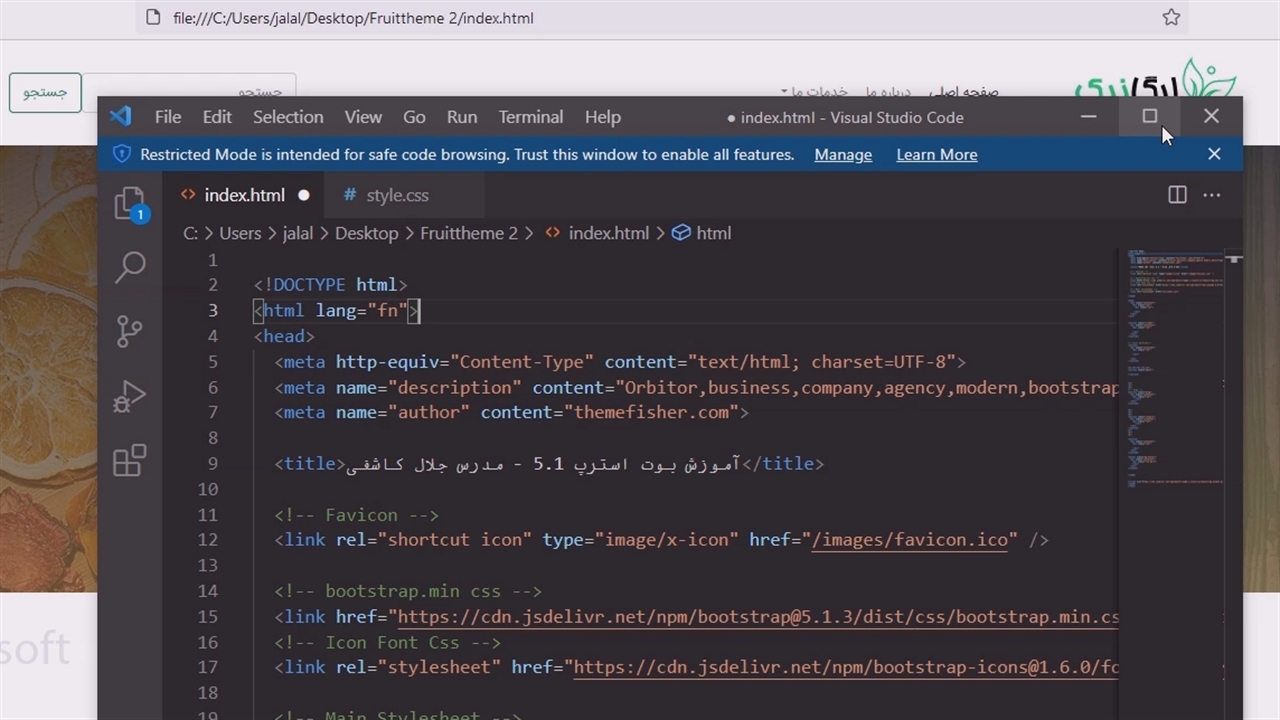Bookmark this page with the star icon
Image resolution: width=1280 pixels, height=720 pixels.
click(x=1171, y=18)
